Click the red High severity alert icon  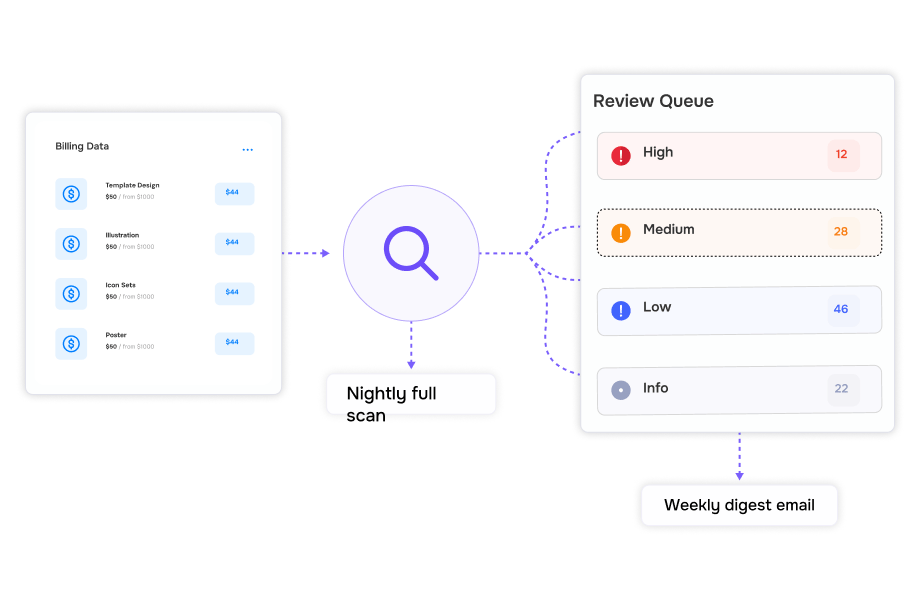[621, 155]
